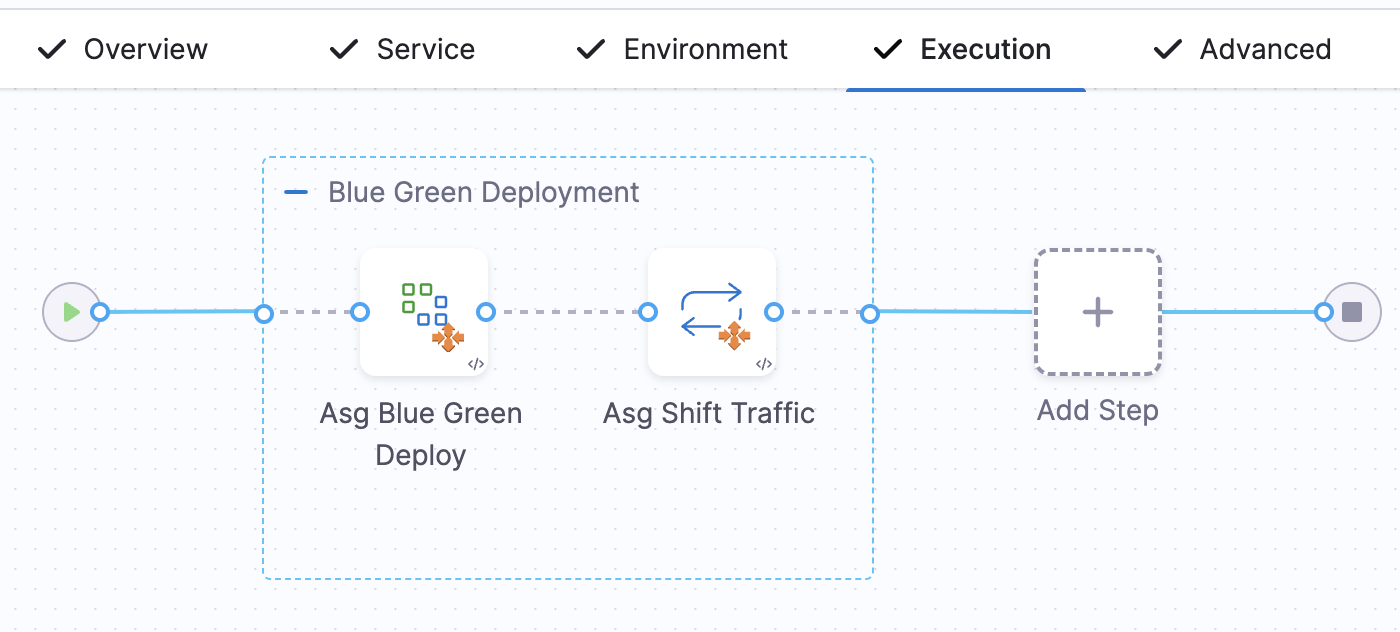Click the plus icon to add step
The height and width of the screenshot is (632, 1400).
pos(1097,312)
